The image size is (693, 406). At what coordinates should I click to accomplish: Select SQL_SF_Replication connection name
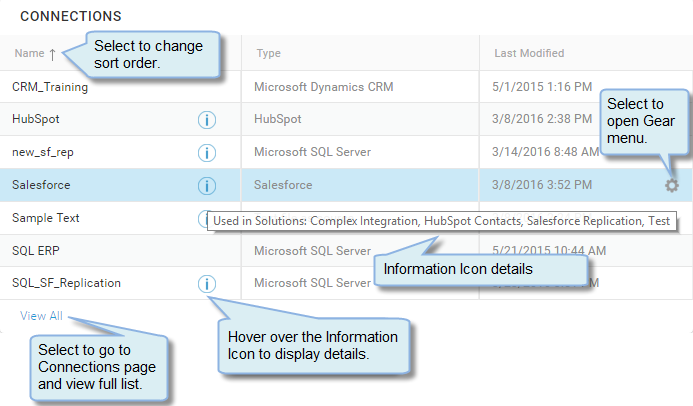pos(66,283)
